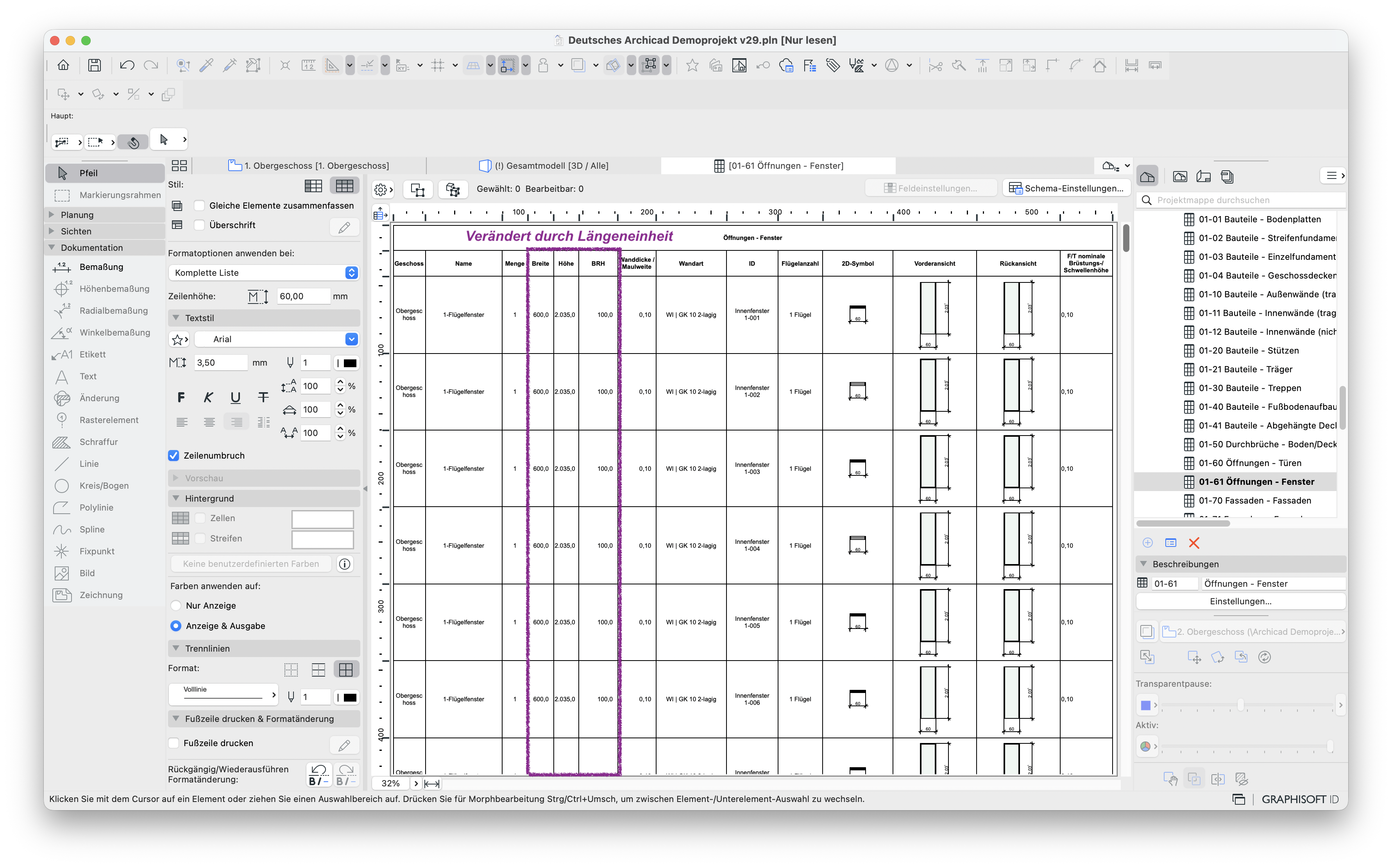This screenshot has width=1392, height=868.
Task: Select the Nur Anzeige radio button
Action: click(x=176, y=605)
